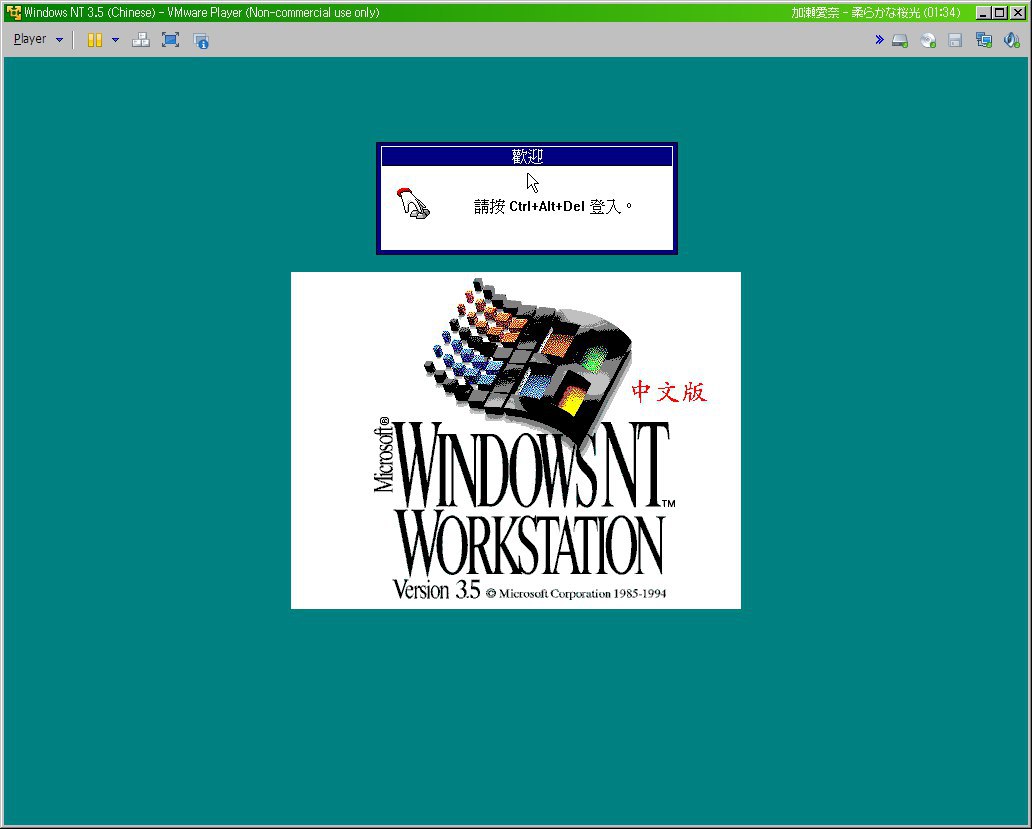The height and width of the screenshot is (829, 1032).
Task: Close the VMware Player window
Action: [x=1017, y=13]
